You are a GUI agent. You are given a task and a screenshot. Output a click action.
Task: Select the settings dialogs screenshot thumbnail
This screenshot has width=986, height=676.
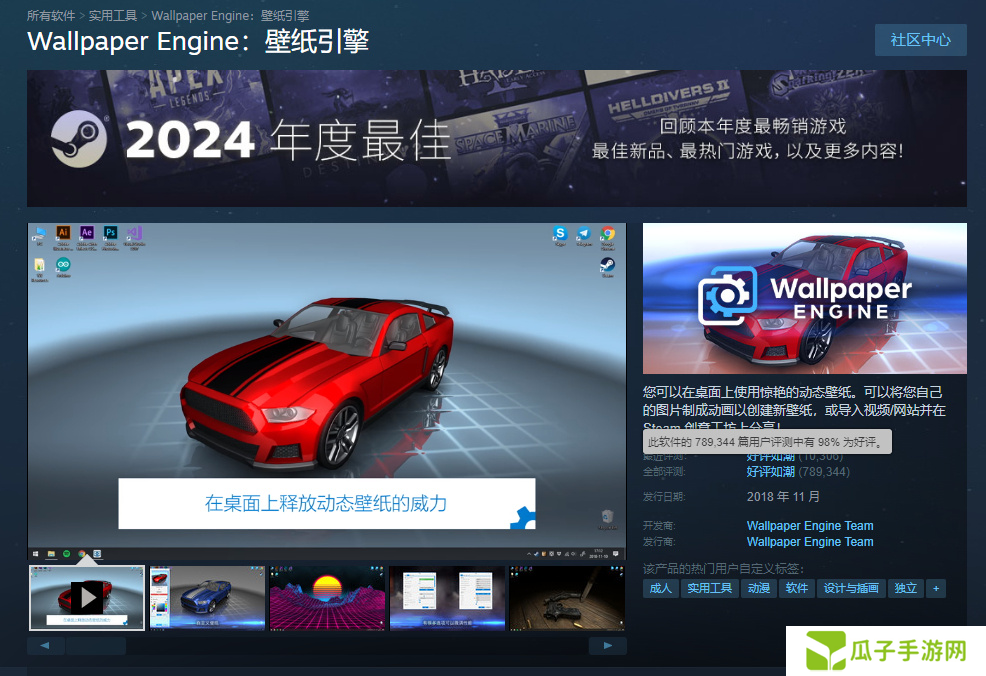[x=447, y=597]
